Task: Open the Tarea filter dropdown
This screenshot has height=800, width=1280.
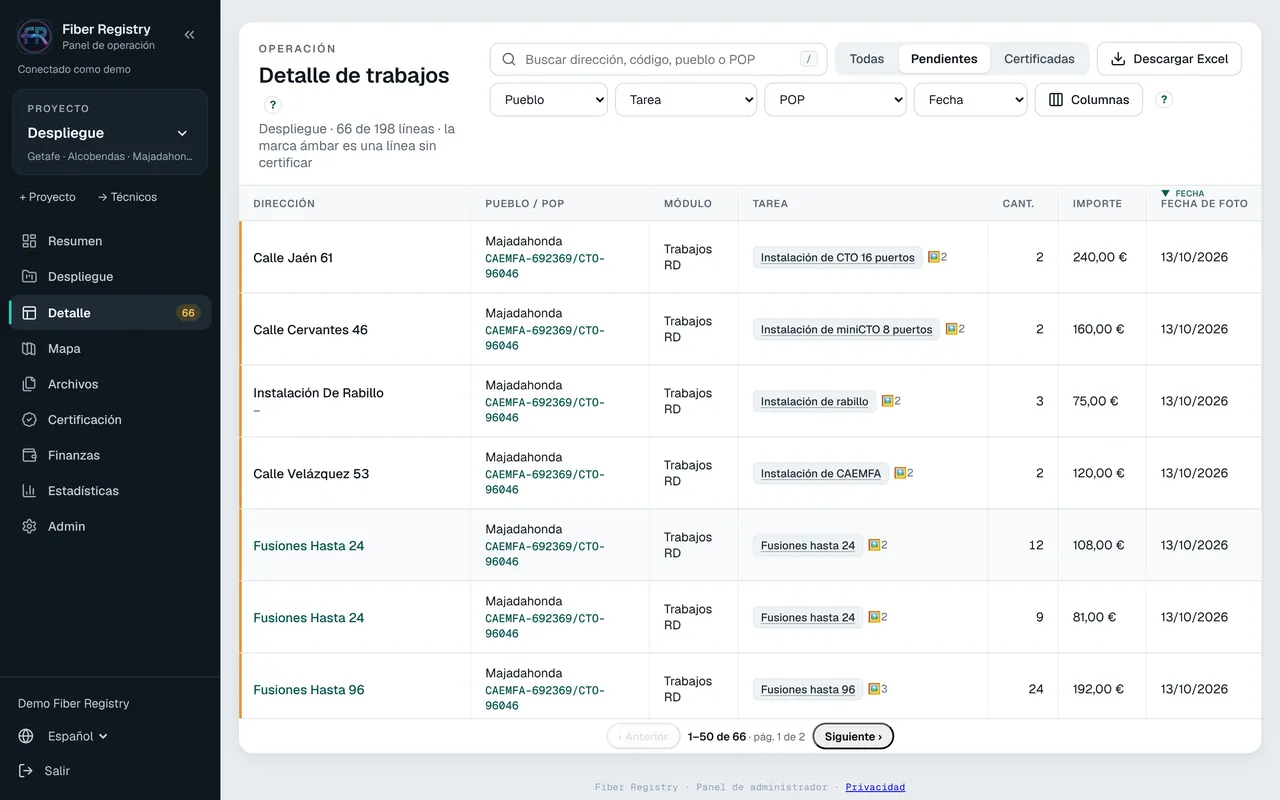Action: [x=686, y=100]
